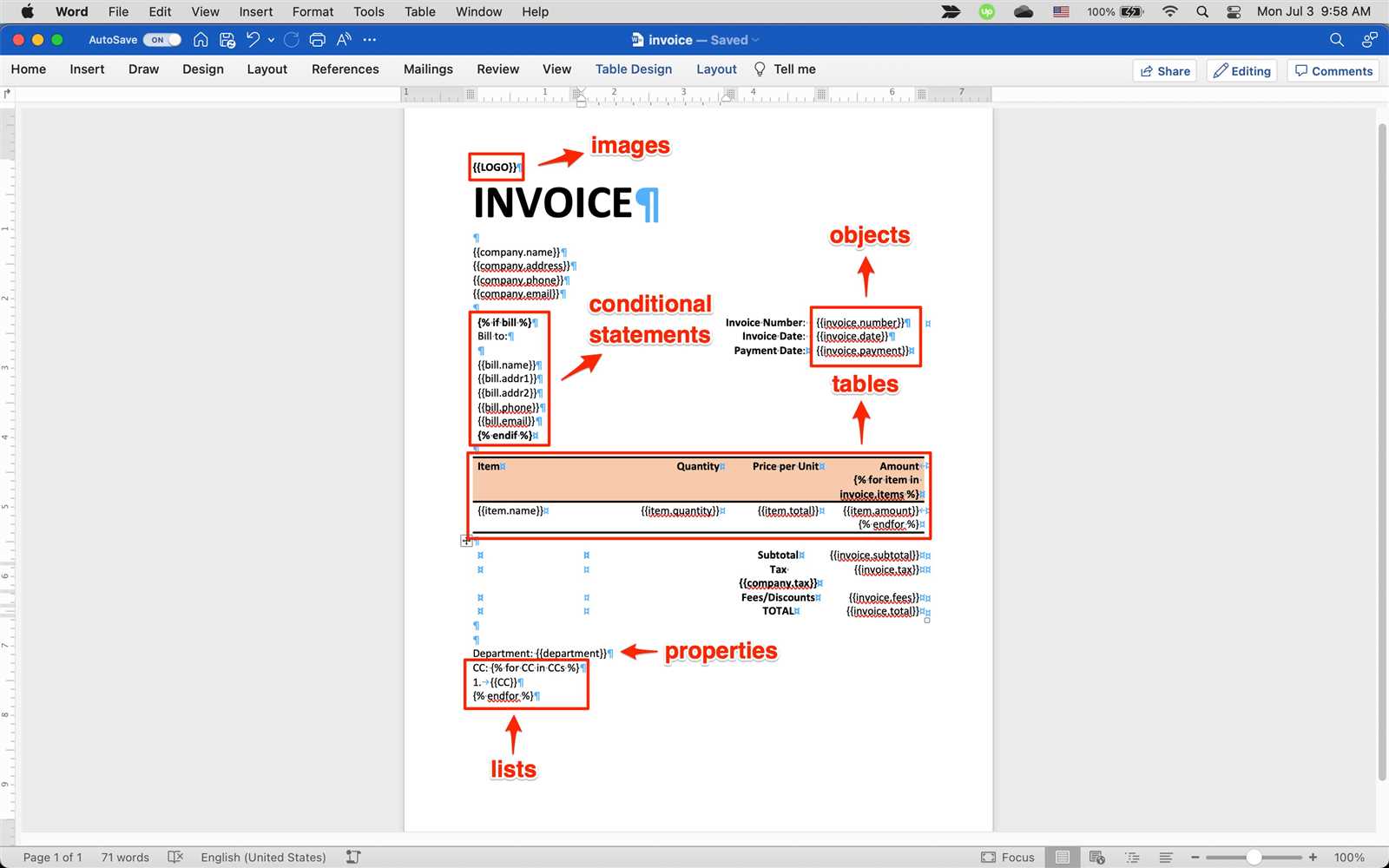The width and height of the screenshot is (1389, 868).
Task: Open the Design ribbon tab
Action: 203,69
